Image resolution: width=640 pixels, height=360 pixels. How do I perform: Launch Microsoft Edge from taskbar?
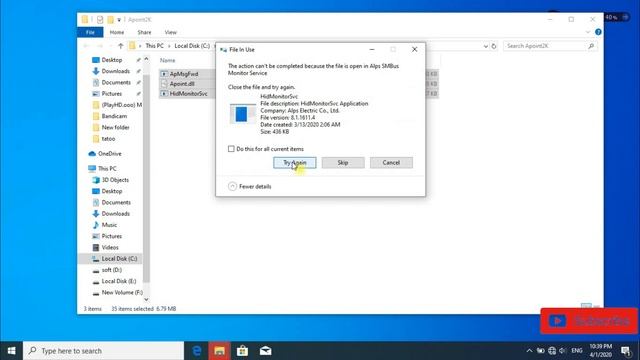coord(197,351)
